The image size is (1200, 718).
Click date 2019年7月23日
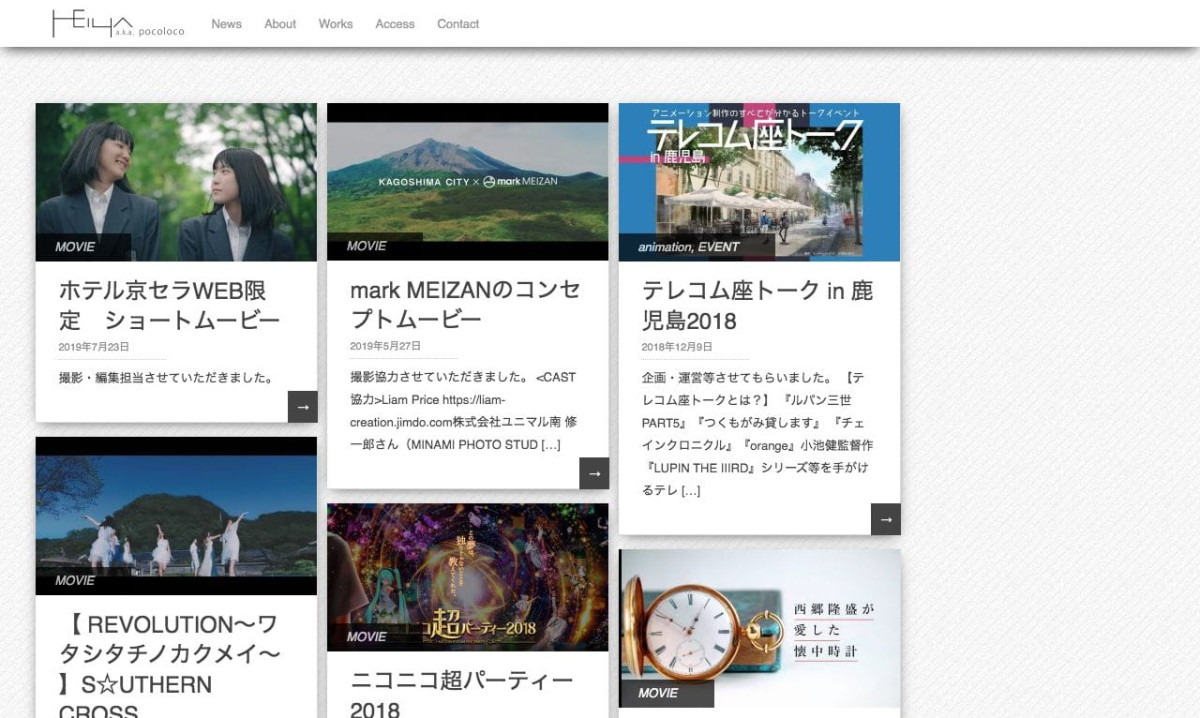[94, 347]
